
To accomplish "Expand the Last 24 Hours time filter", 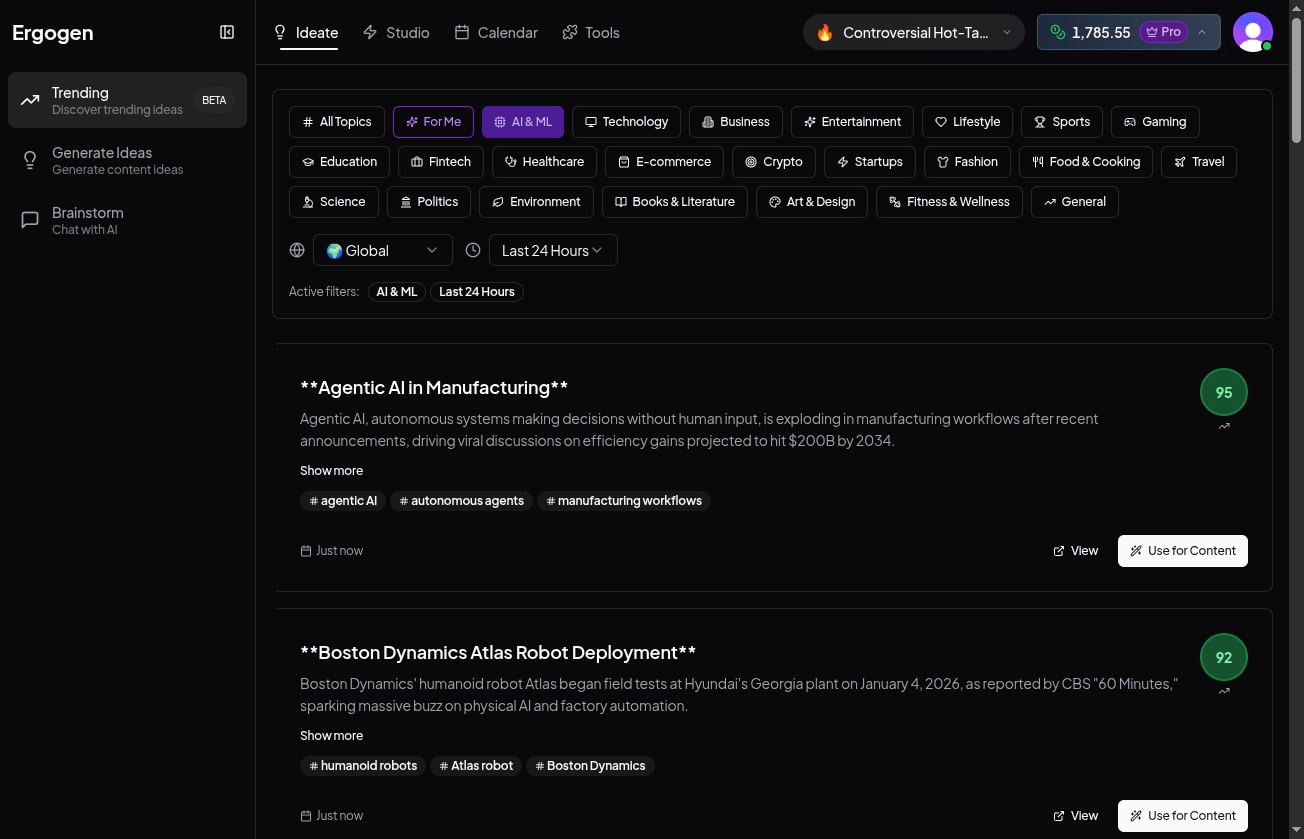I will point(552,250).
